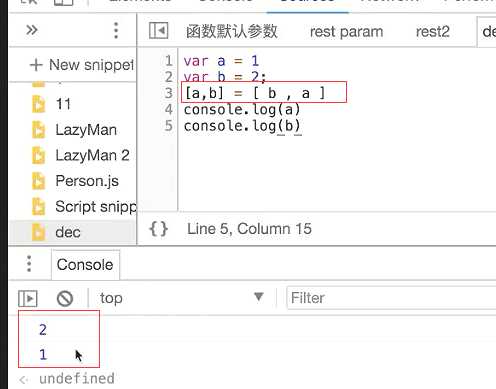Create a New snippet with plus button

tap(82, 65)
